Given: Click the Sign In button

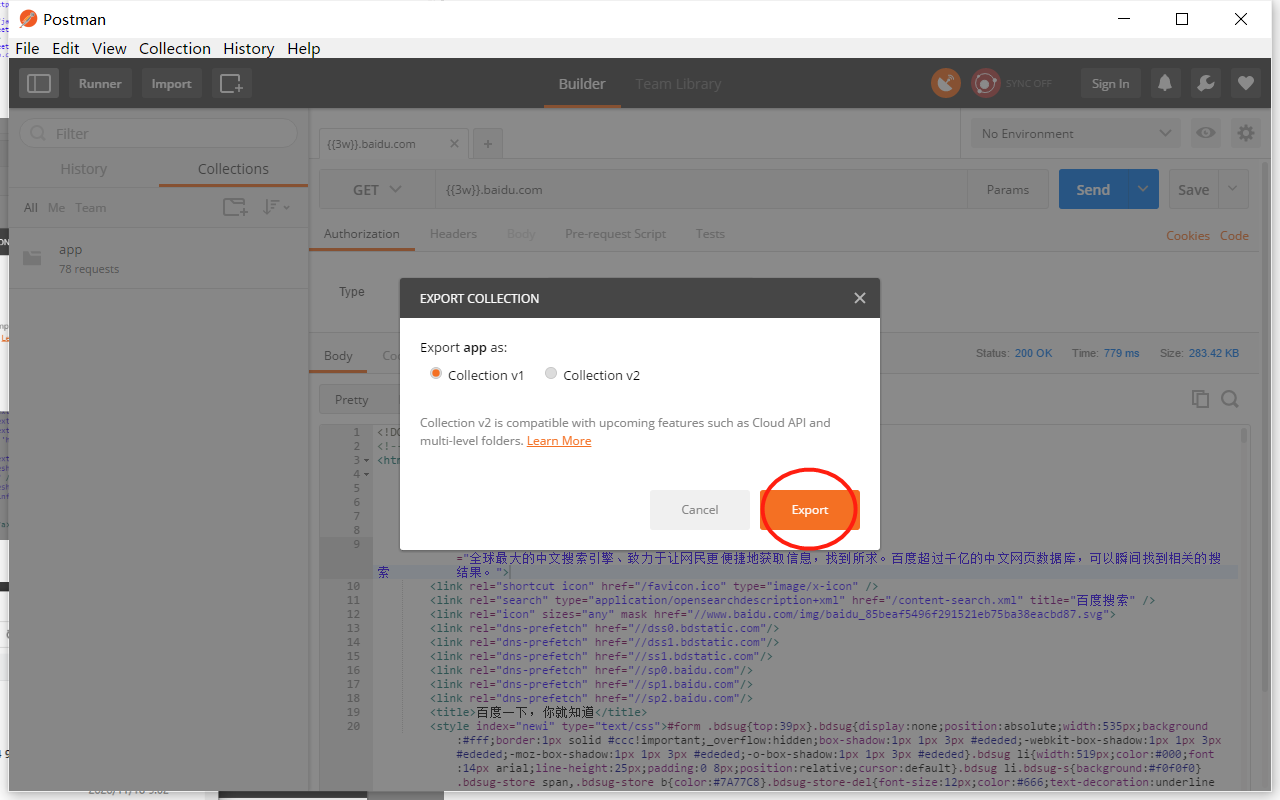Looking at the screenshot, I should [x=1111, y=84].
